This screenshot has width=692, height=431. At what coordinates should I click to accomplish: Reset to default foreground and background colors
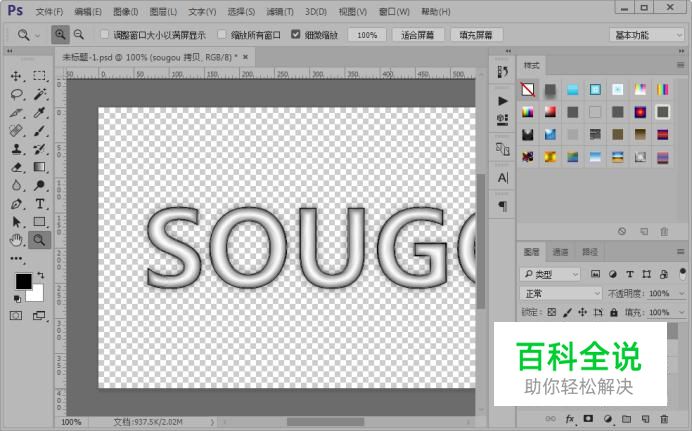tap(17, 299)
